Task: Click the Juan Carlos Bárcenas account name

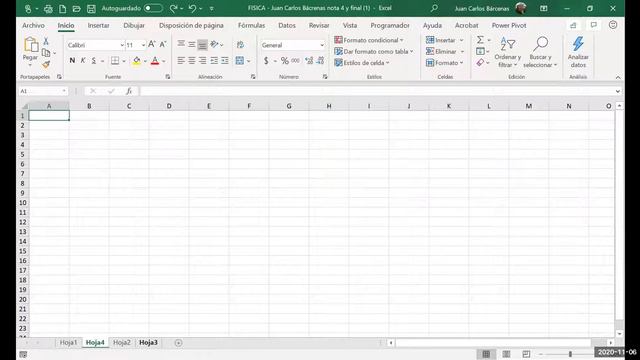Action: pos(482,9)
